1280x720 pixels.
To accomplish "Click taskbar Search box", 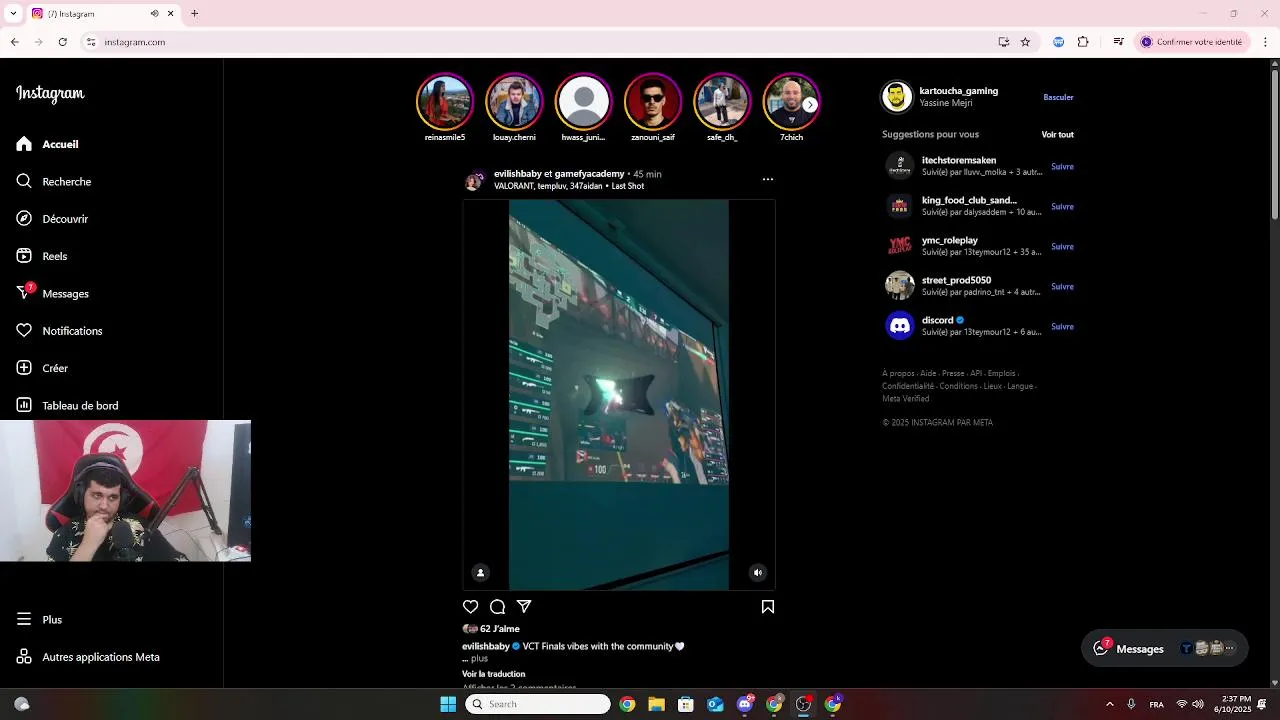I will 538,704.
